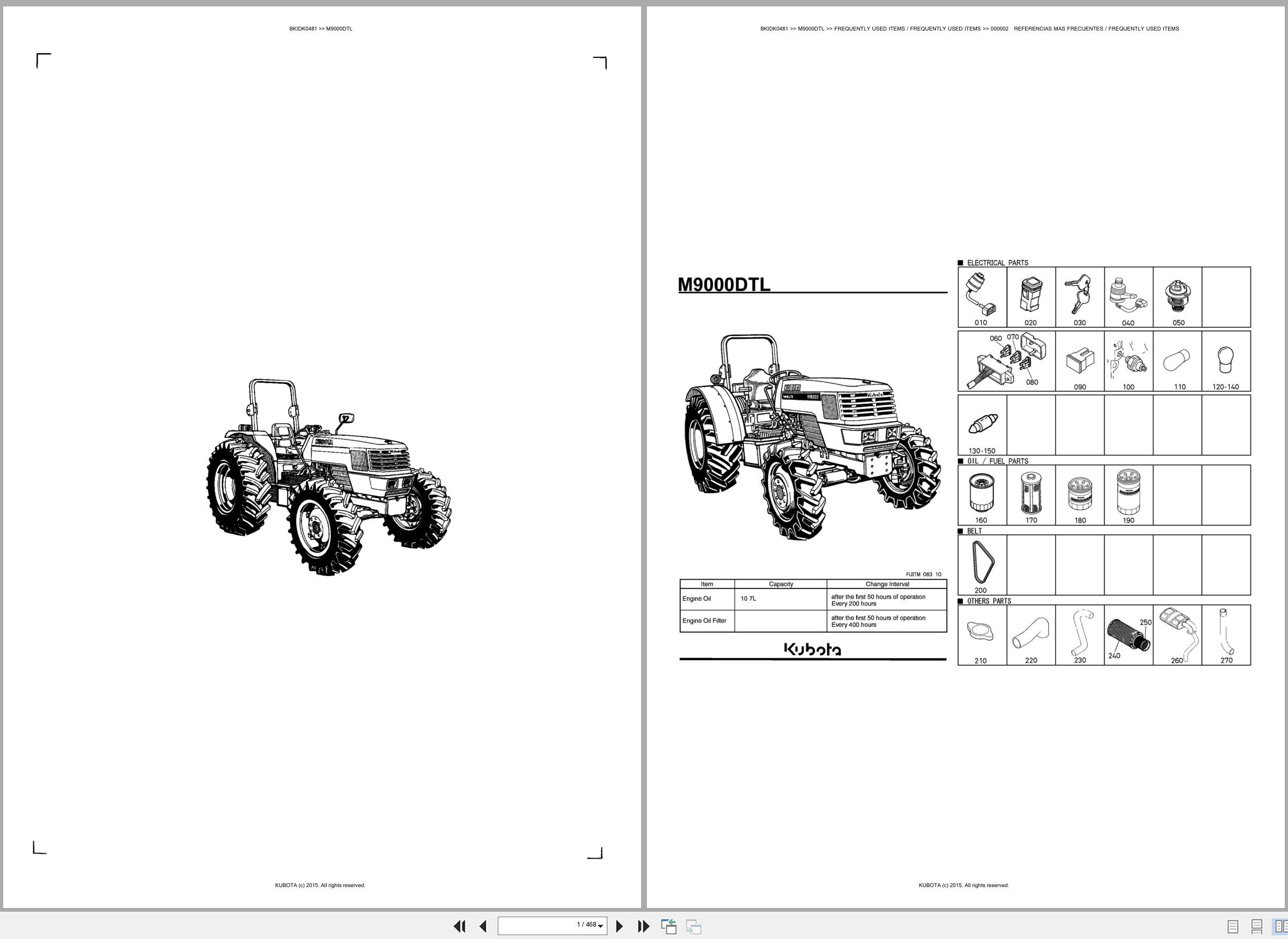Click left page Kubota copyright footer

tap(320, 885)
